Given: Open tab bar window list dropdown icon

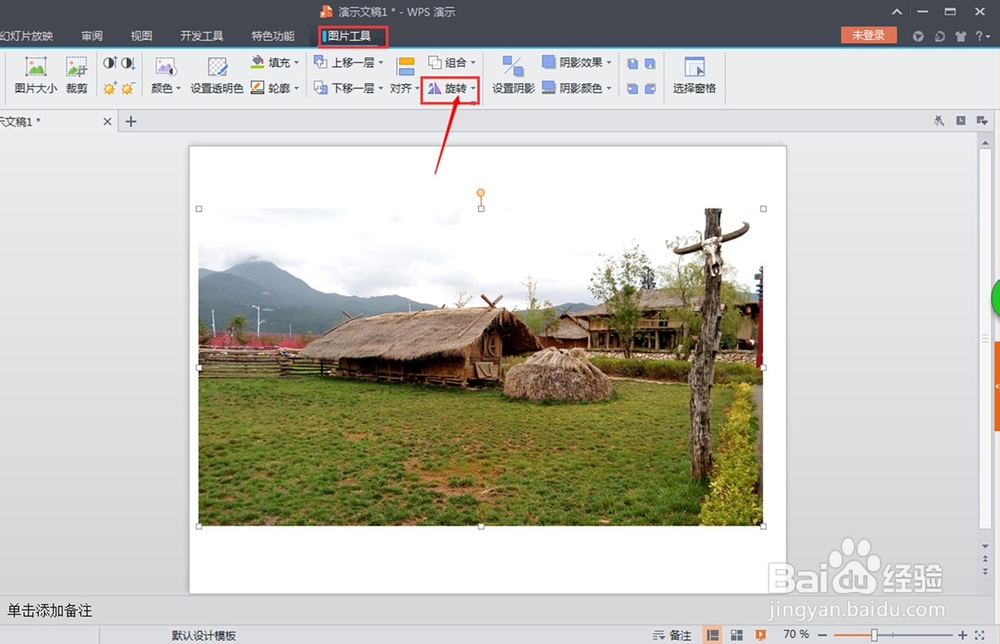Looking at the screenshot, I should tap(982, 121).
